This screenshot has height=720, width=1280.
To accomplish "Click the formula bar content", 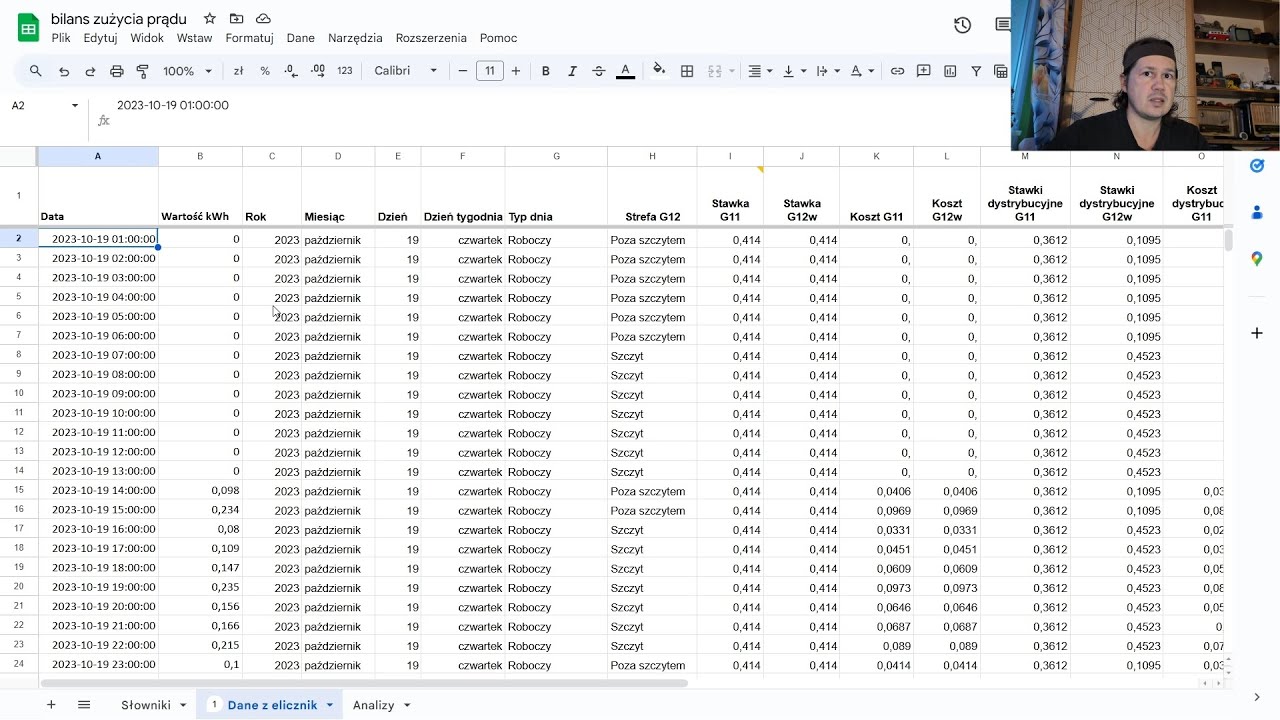I will (x=173, y=105).
